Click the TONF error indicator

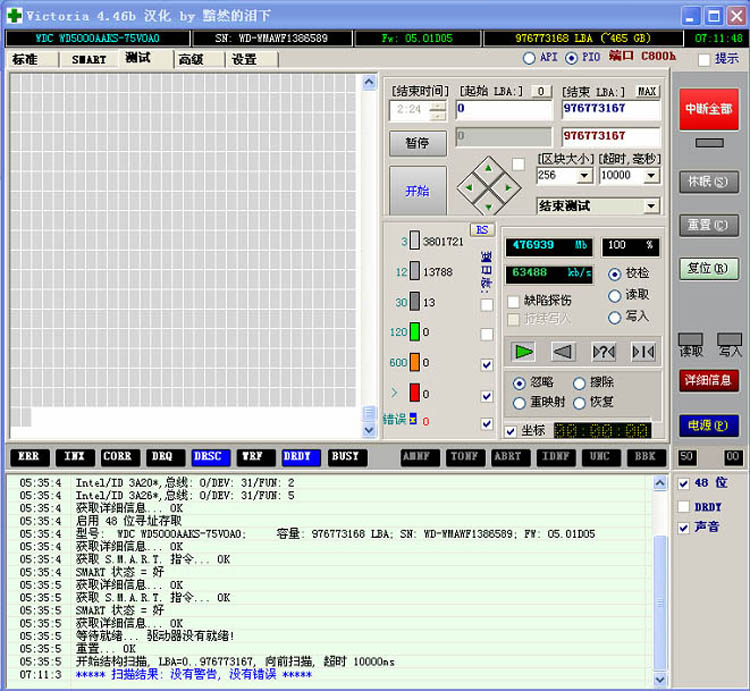click(x=464, y=457)
